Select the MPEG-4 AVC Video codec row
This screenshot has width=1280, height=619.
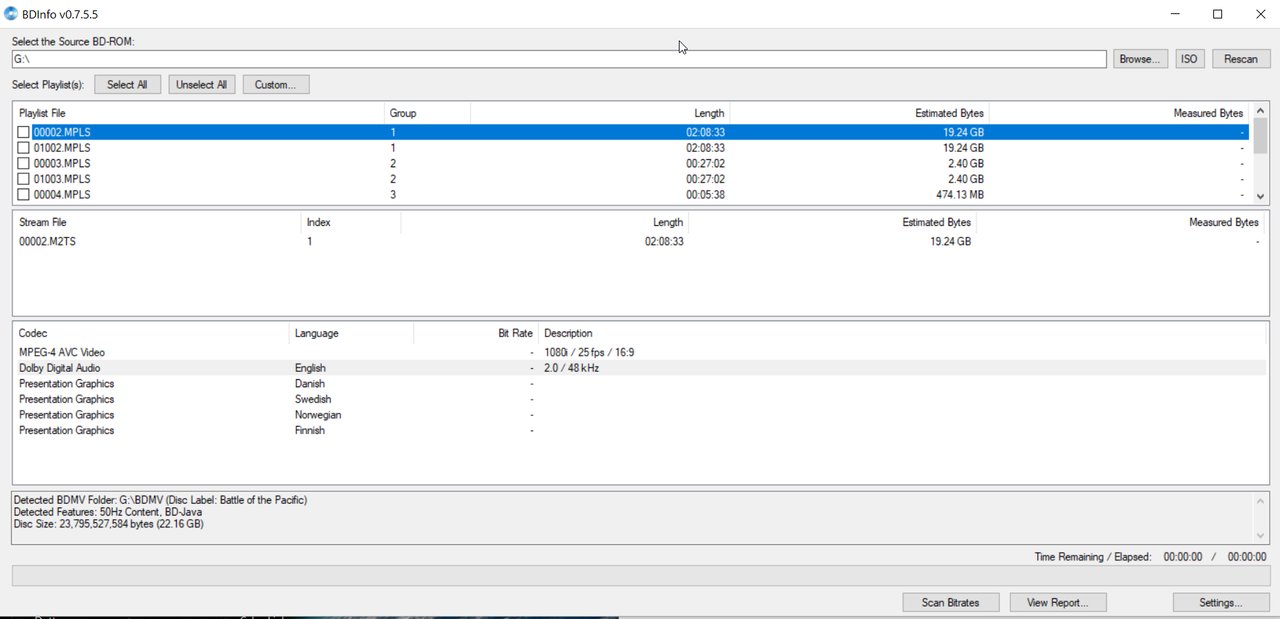(x=640, y=352)
